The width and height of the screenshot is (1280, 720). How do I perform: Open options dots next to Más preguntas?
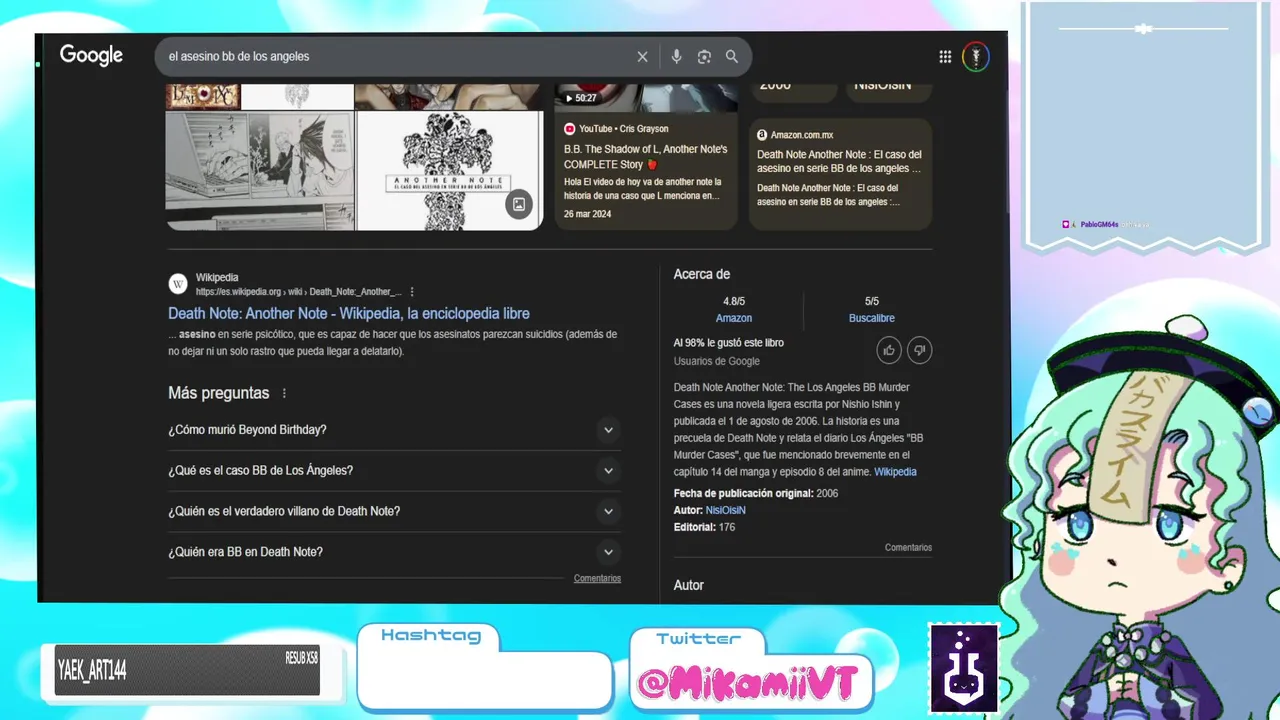tap(284, 394)
